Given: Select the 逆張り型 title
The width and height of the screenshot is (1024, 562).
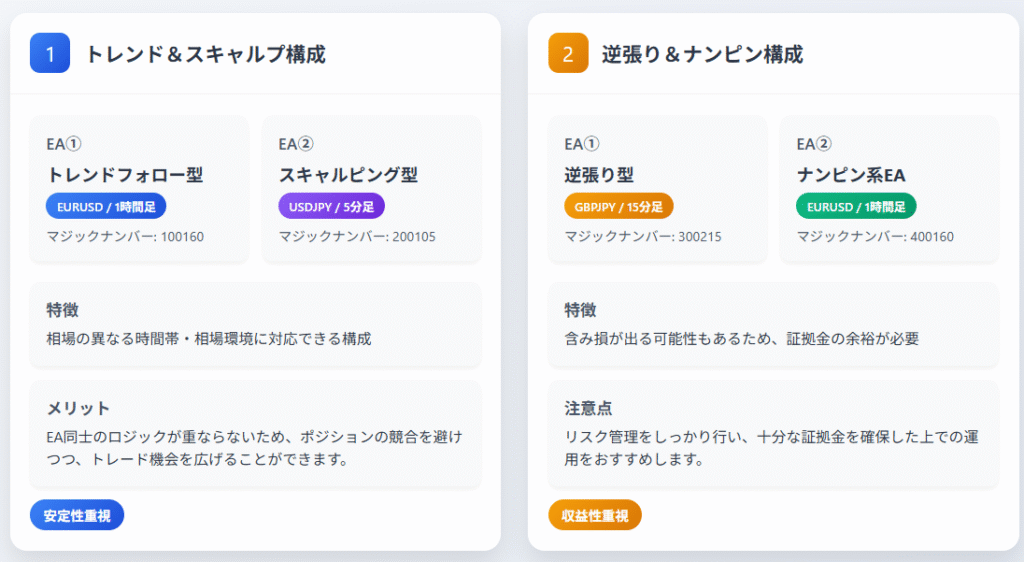Looking at the screenshot, I should (x=599, y=175).
